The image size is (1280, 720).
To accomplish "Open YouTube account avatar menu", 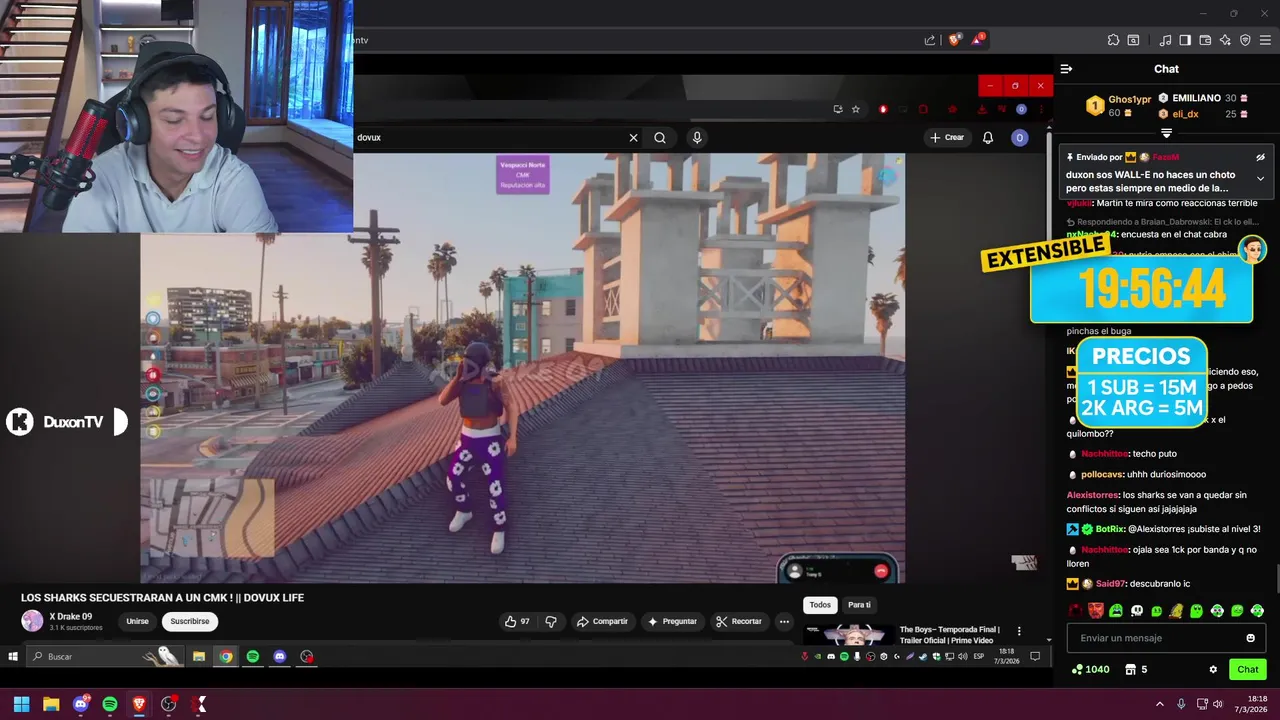I will point(1019,138).
